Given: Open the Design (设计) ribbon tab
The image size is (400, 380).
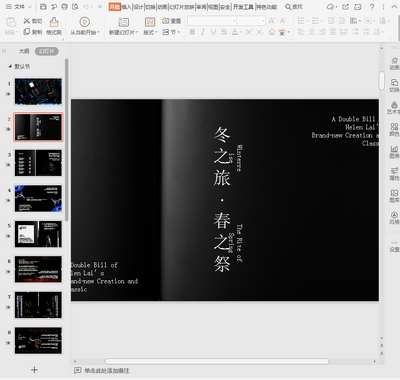Looking at the screenshot, I should click(138, 7).
